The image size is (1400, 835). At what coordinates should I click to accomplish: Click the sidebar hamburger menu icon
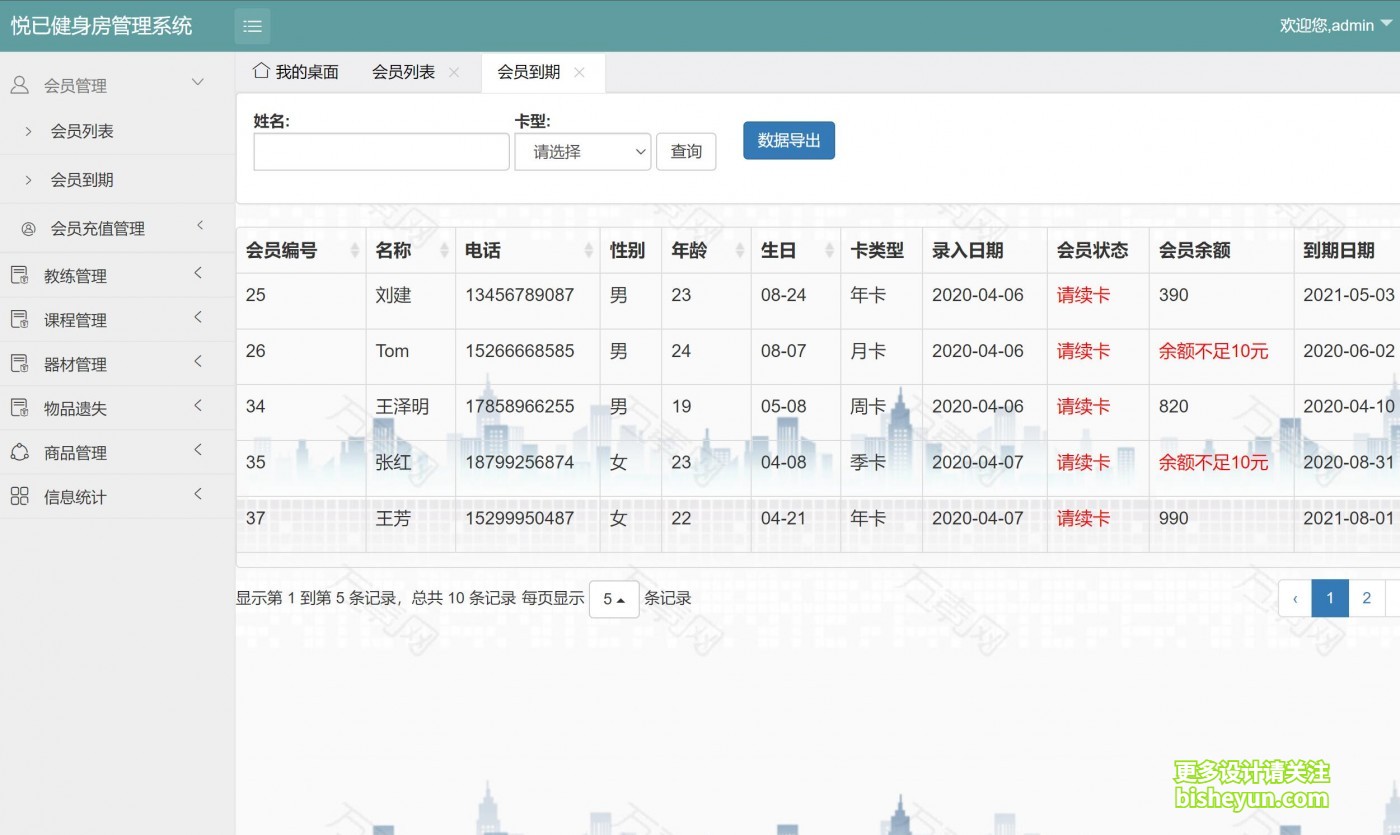[x=252, y=25]
